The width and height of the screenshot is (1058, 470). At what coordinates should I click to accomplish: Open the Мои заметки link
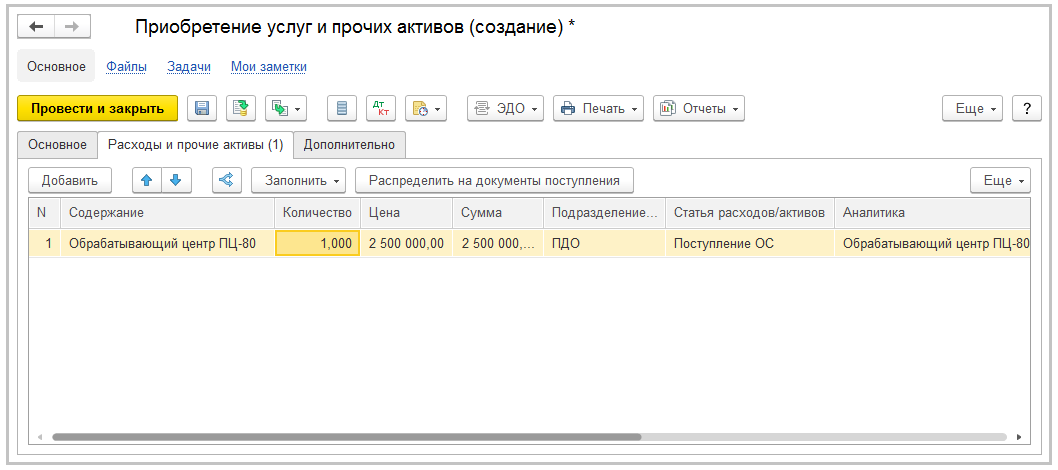pyautogui.click(x=269, y=66)
